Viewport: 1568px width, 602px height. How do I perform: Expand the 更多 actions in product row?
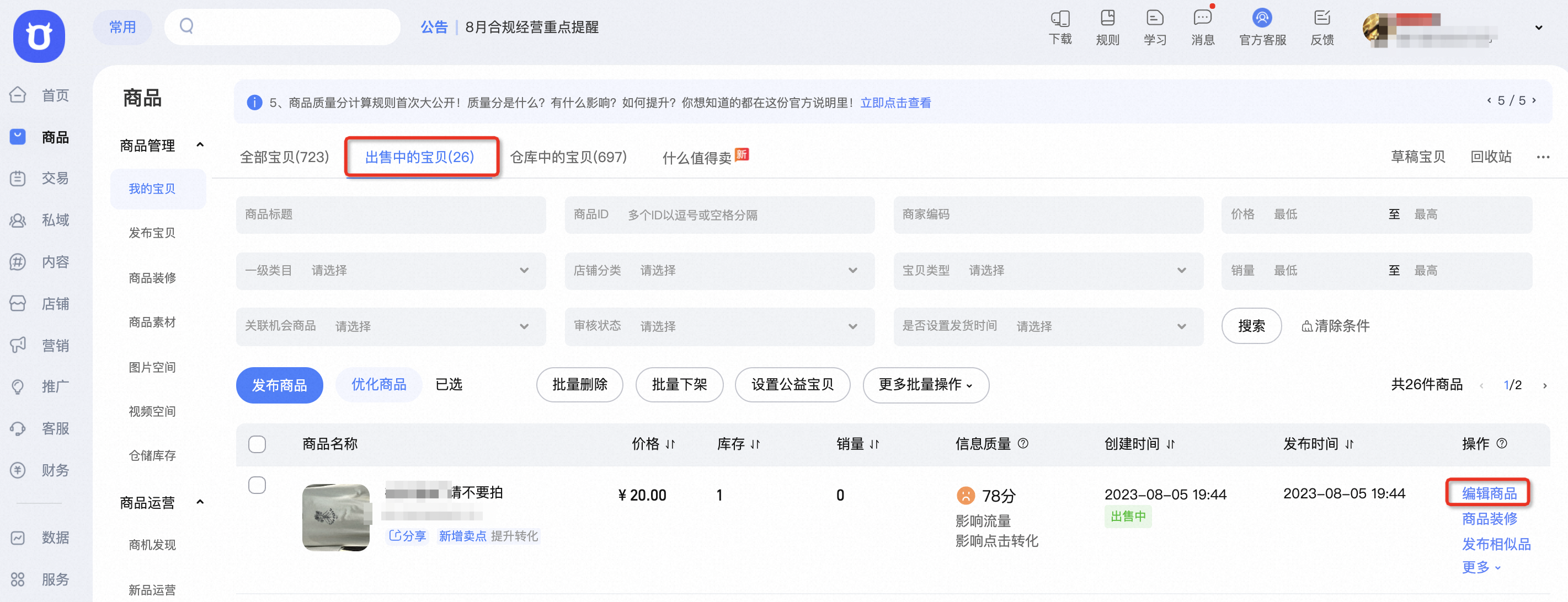tap(1481, 567)
